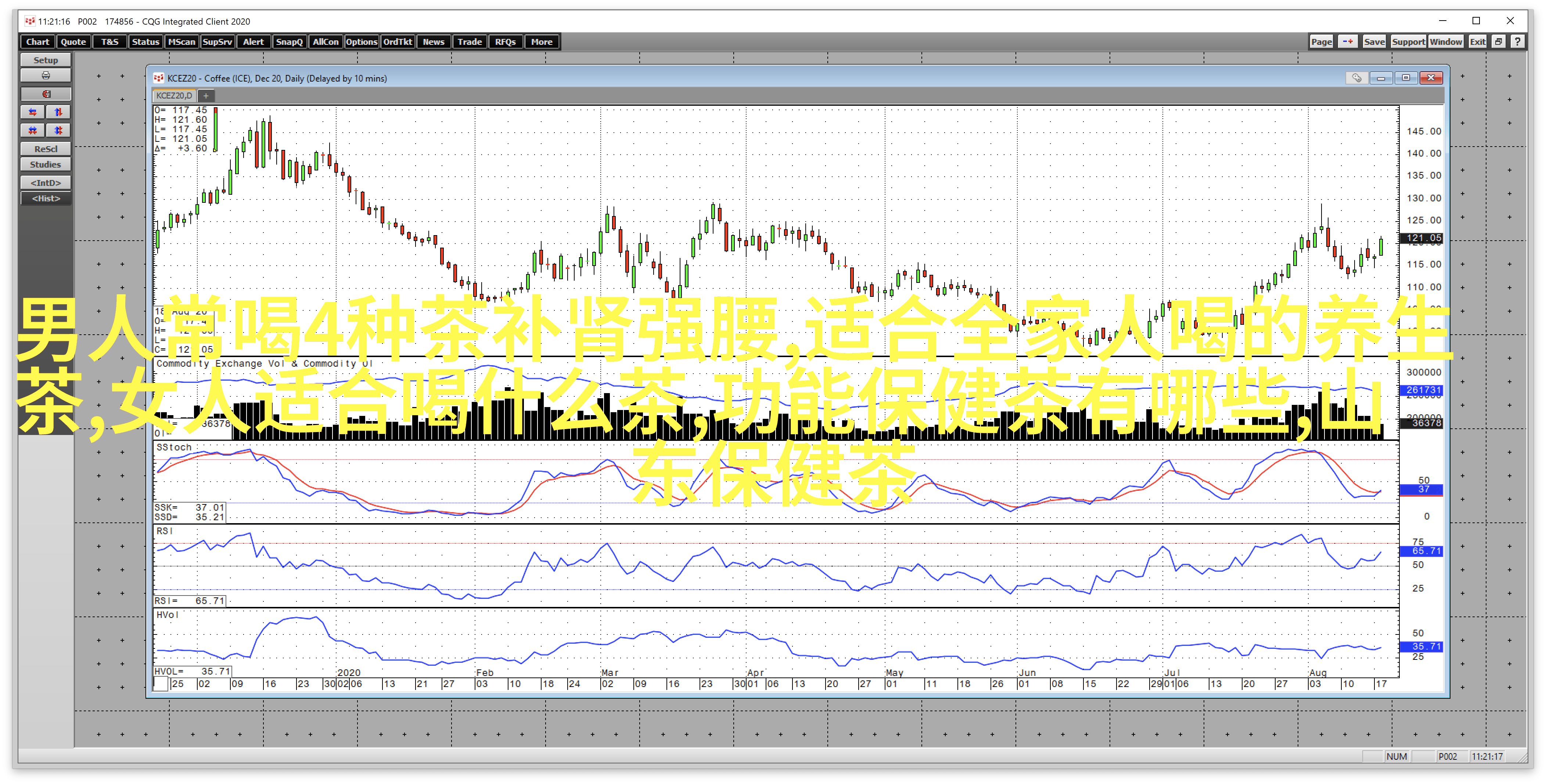Screen dimensions: 1546x784
Task: Click the vertical compress arrows icon
Action: pyautogui.click(x=58, y=130)
